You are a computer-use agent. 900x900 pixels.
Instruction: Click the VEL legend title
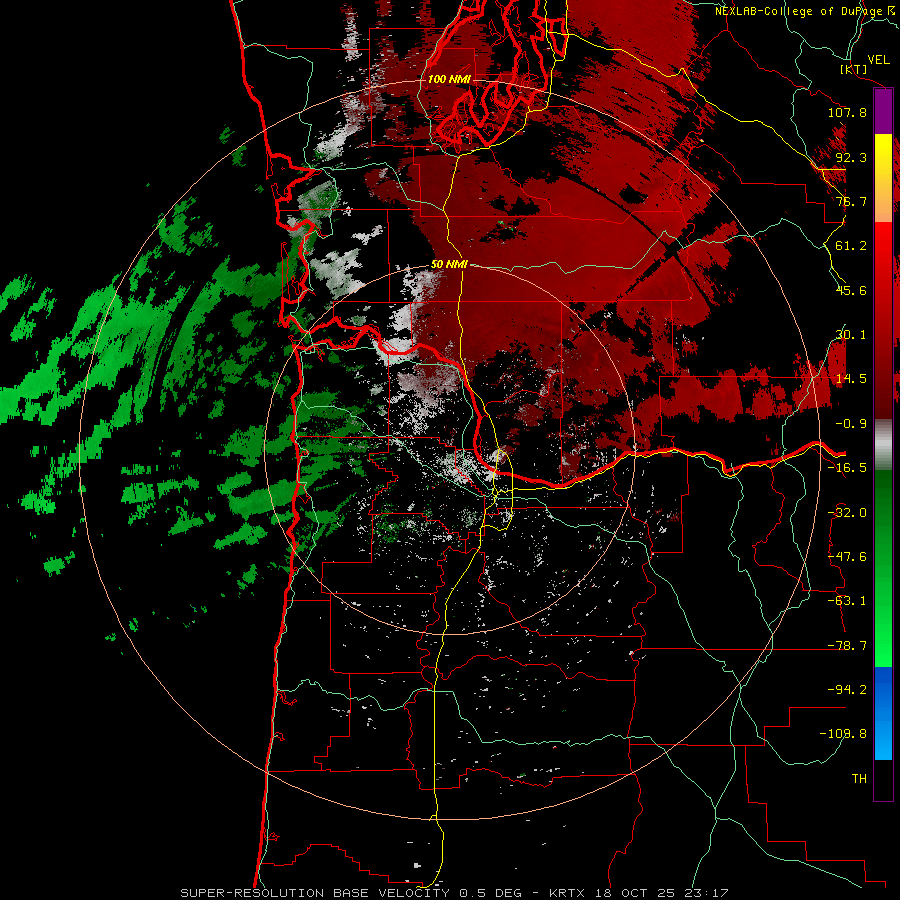[879, 60]
